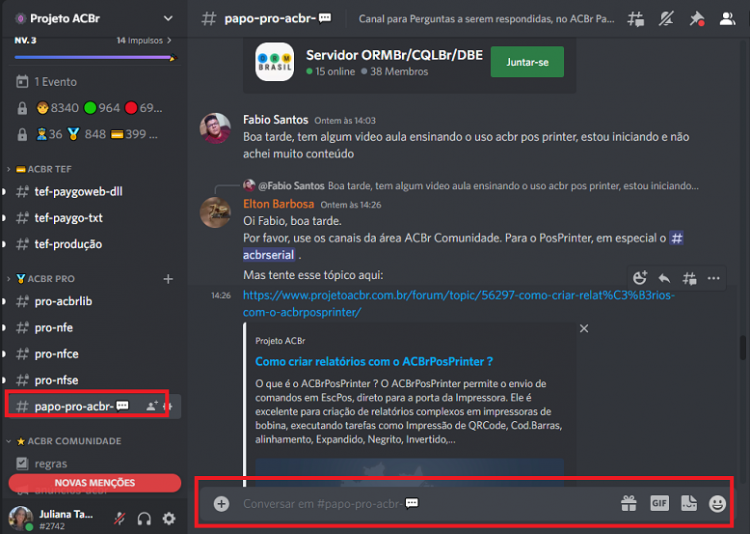Click locked channel showing 36 848 399
Screen dimensions: 750x534
(87, 134)
